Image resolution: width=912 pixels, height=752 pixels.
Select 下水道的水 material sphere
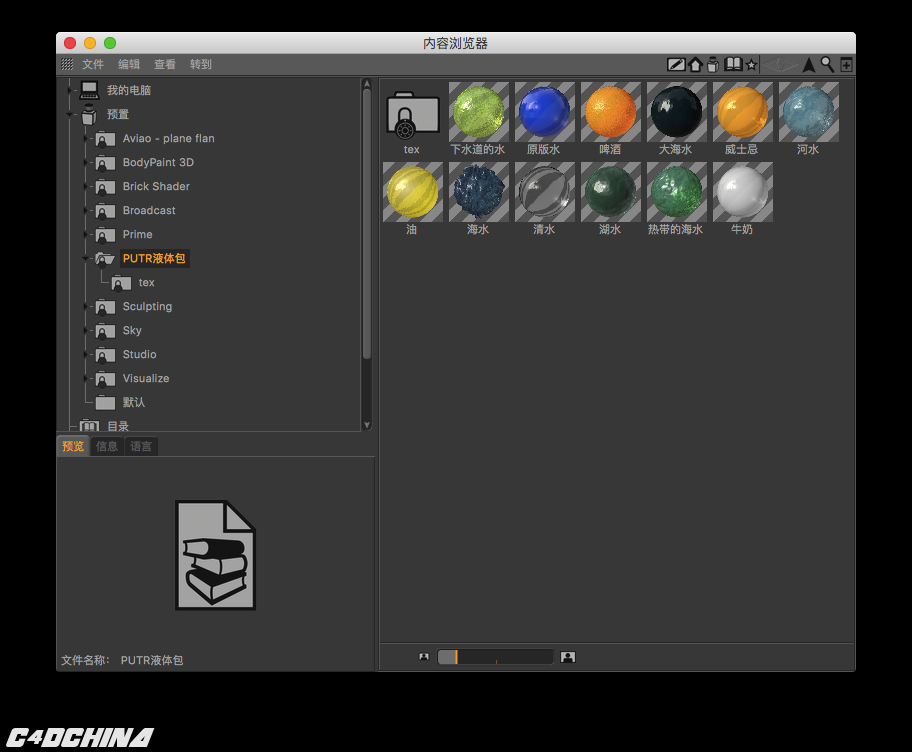tap(479, 112)
